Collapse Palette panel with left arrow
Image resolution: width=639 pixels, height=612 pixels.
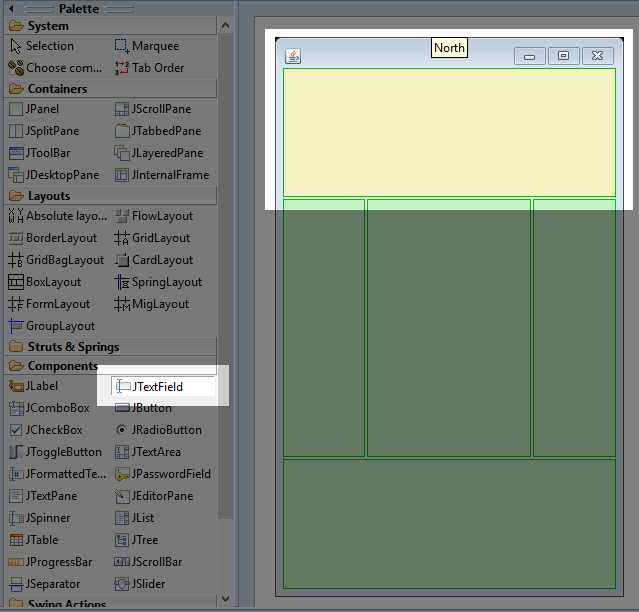(11, 9)
